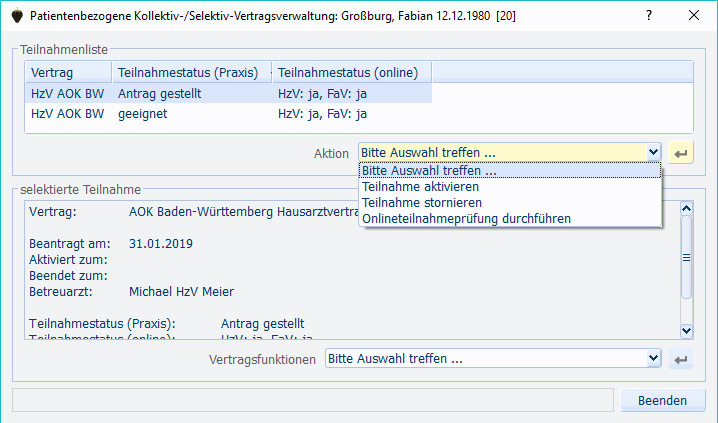718x423 pixels.
Task: Confirm Aktion with the enter-arrow button
Action: (x=681, y=153)
